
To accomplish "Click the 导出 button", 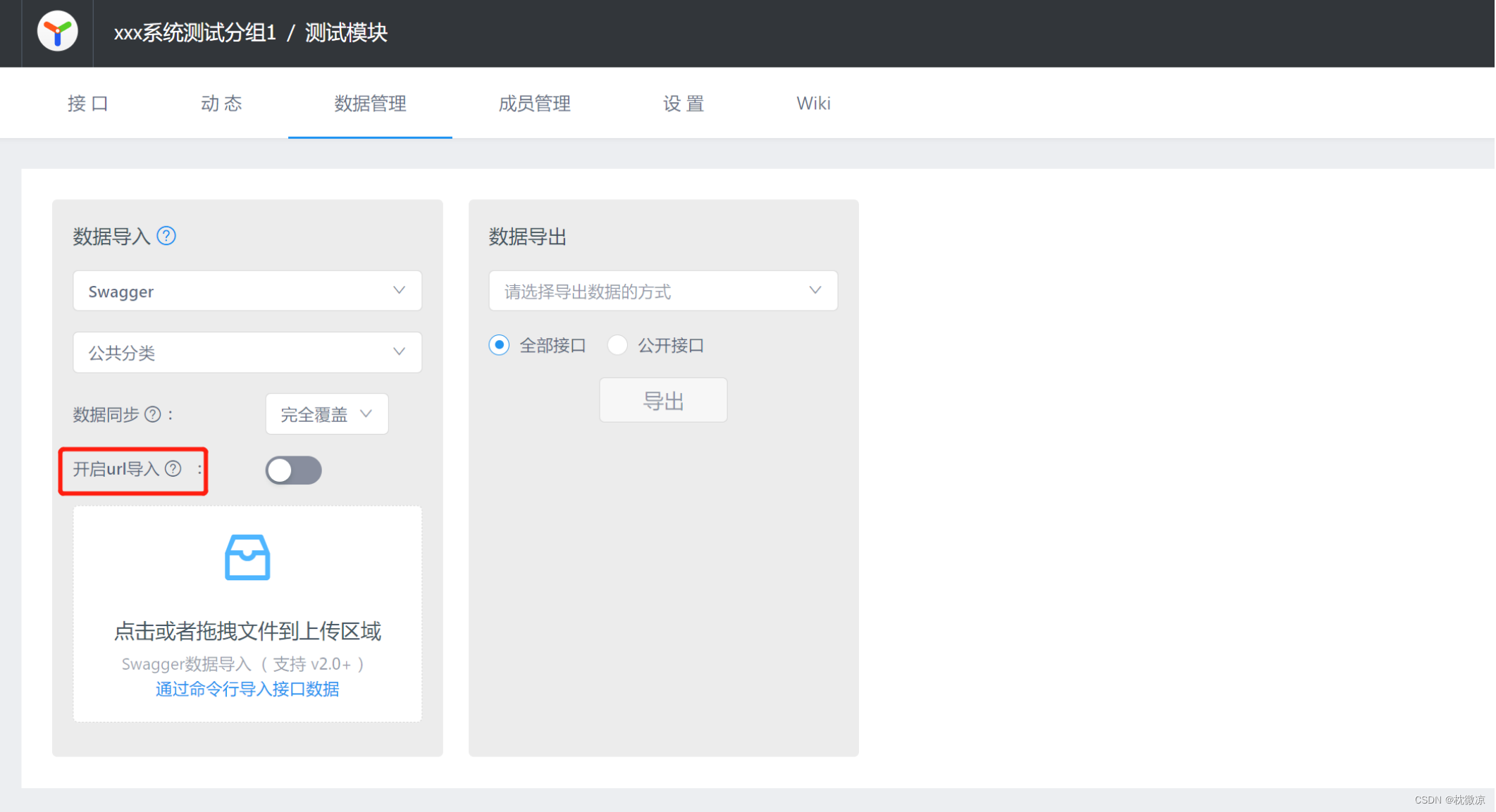I will pos(663,400).
